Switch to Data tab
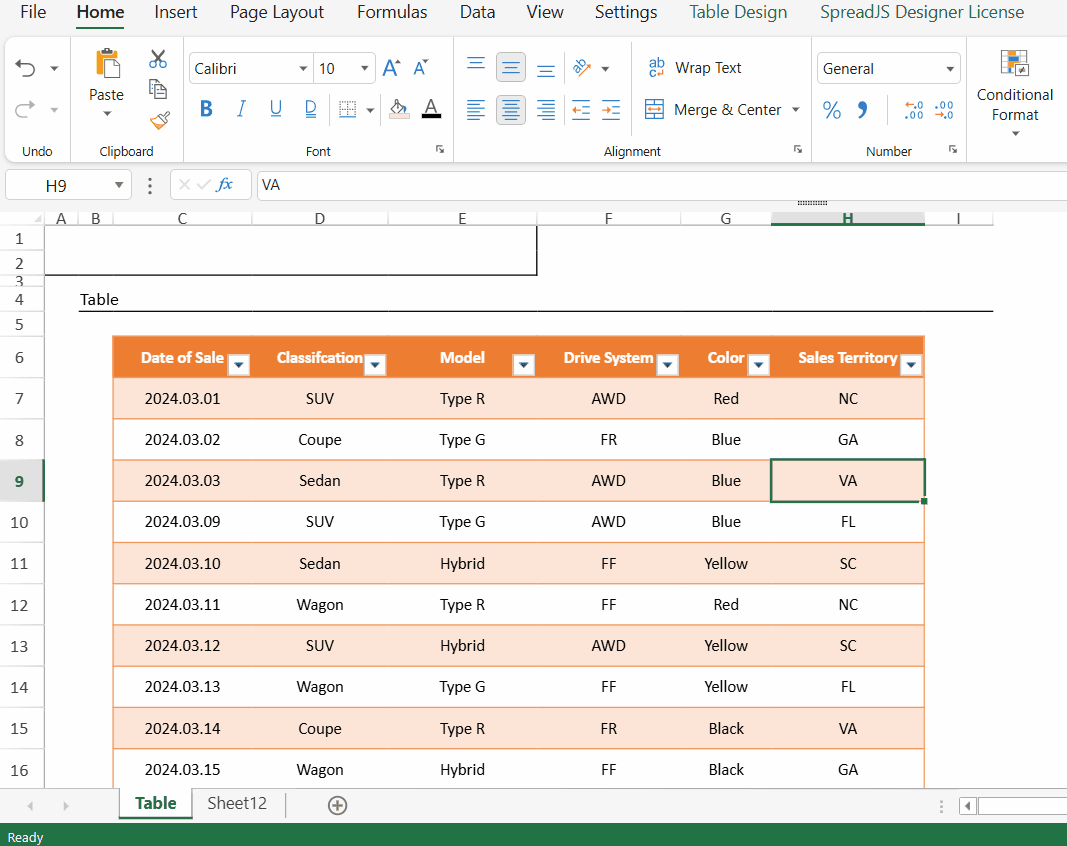The height and width of the screenshot is (846, 1067). tap(477, 12)
